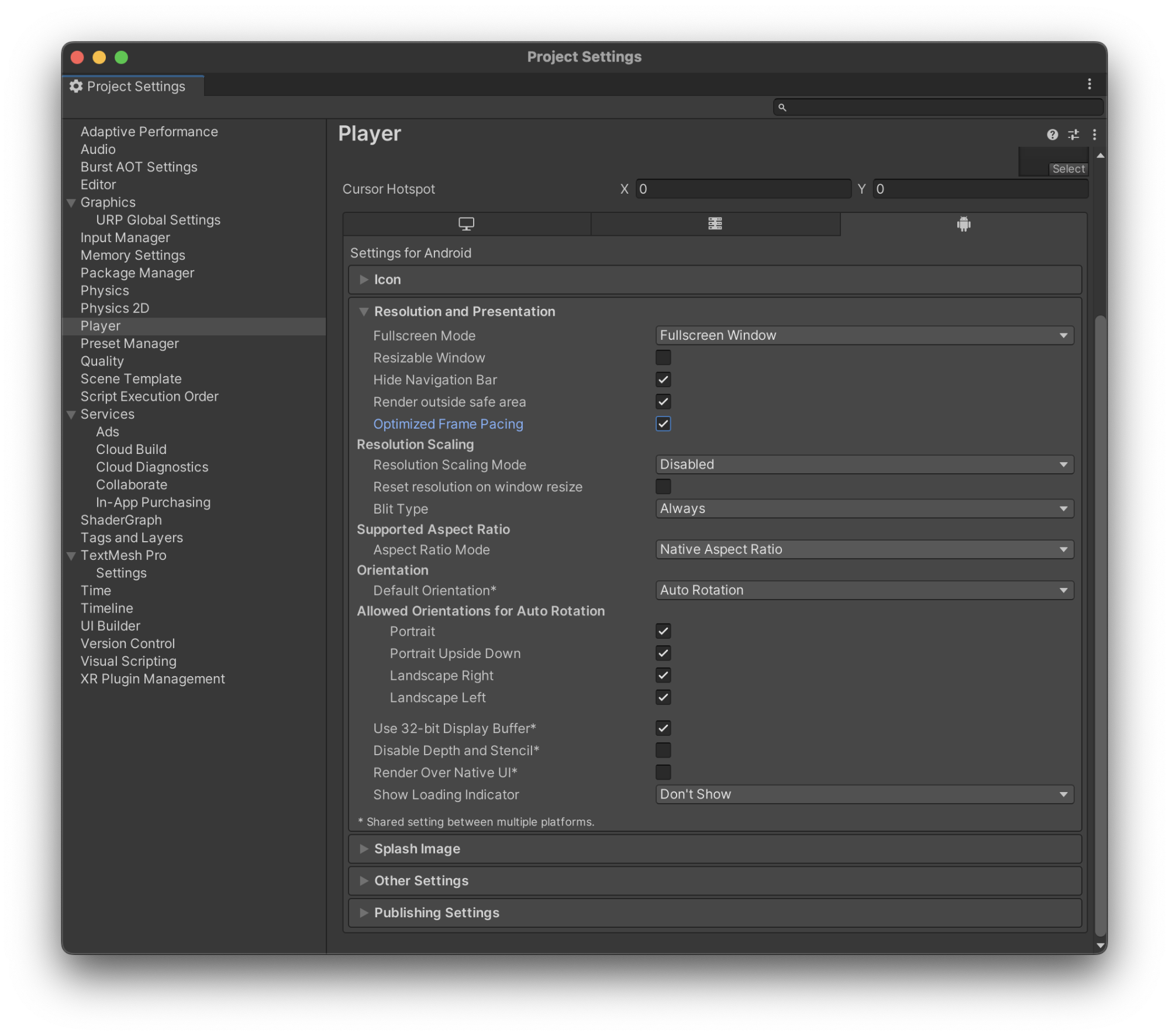The image size is (1169, 1036).
Task: Expand the Publishing Settings section
Action: (364, 912)
